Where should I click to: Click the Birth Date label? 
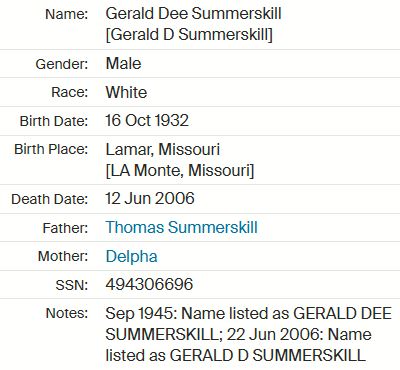point(54,121)
